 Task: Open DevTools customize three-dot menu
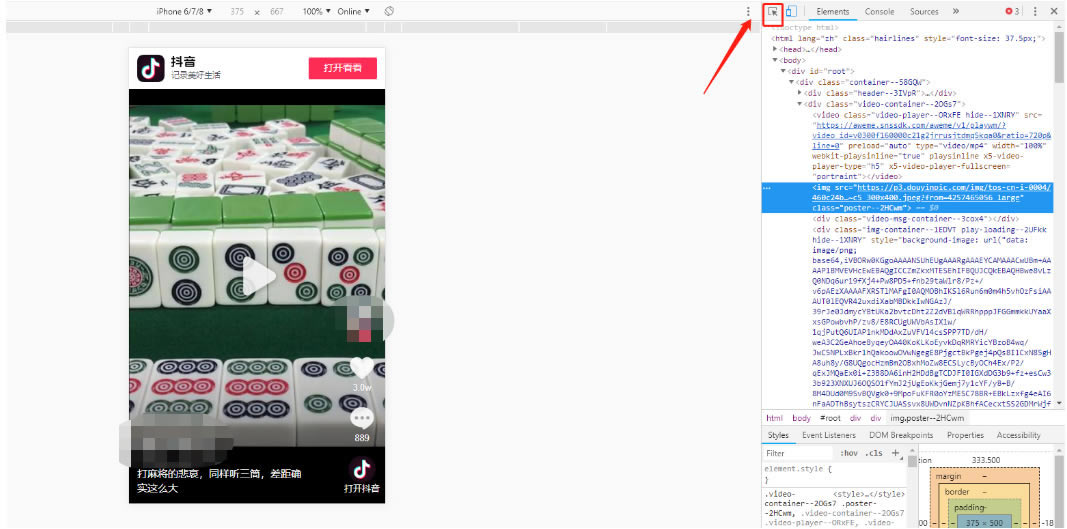click(1035, 12)
